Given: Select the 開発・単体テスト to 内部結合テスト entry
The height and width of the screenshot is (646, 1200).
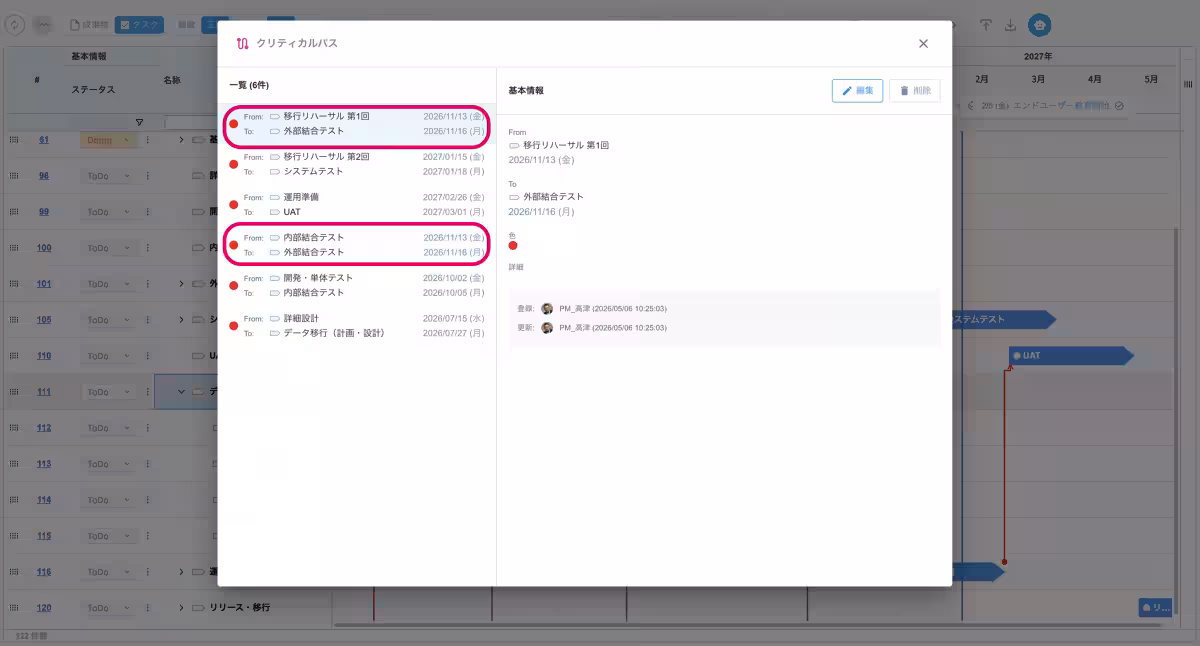Looking at the screenshot, I should point(356,285).
